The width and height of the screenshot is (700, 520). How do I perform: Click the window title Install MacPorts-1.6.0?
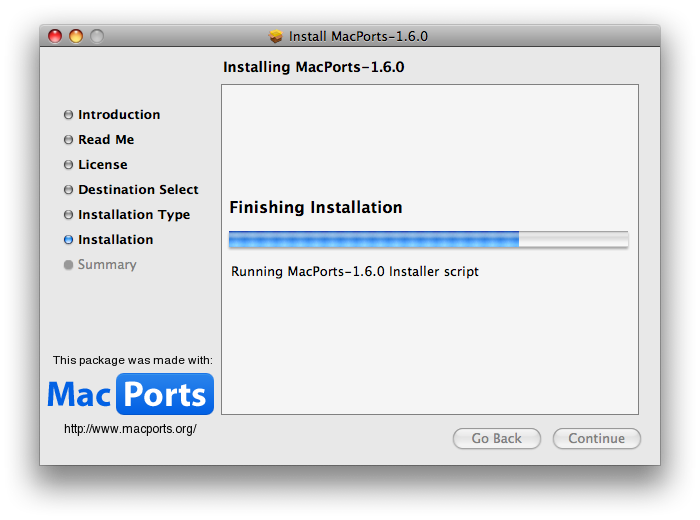click(358, 36)
